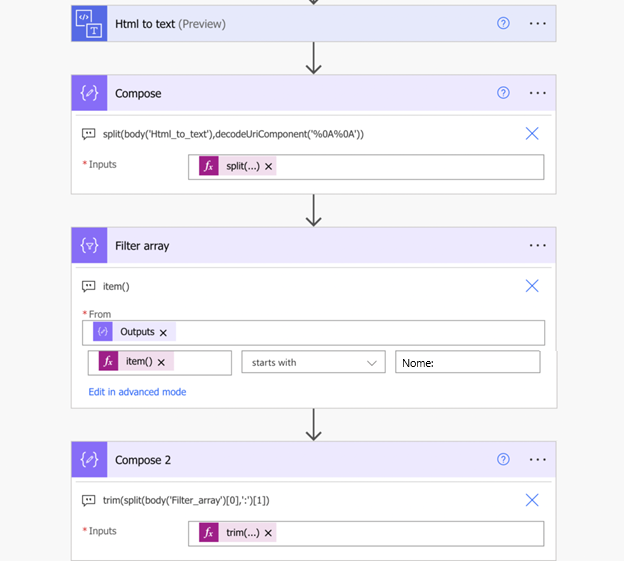Close the split expression comment in Compose

(532, 134)
